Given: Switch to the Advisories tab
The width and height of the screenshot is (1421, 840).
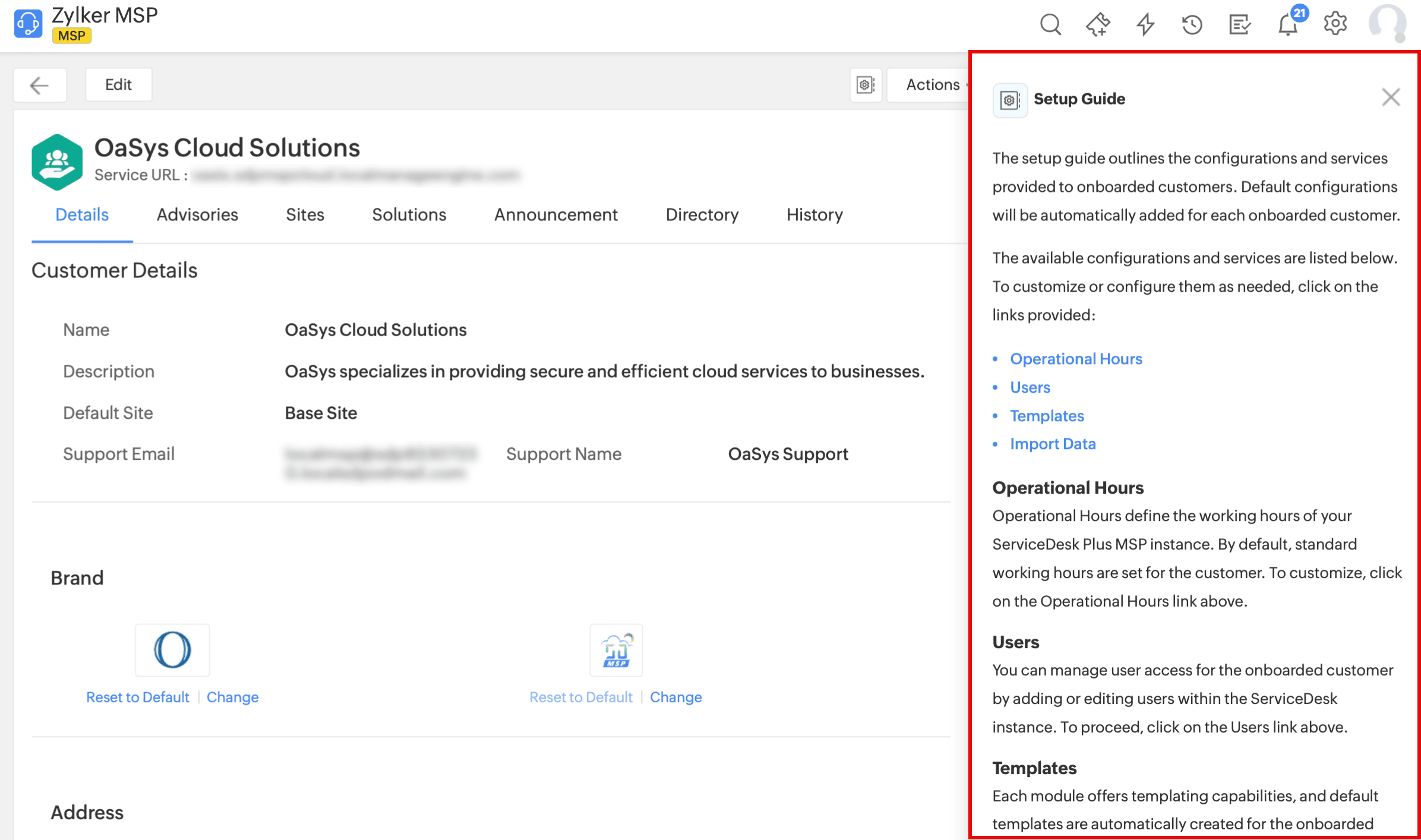Looking at the screenshot, I should click(x=197, y=214).
